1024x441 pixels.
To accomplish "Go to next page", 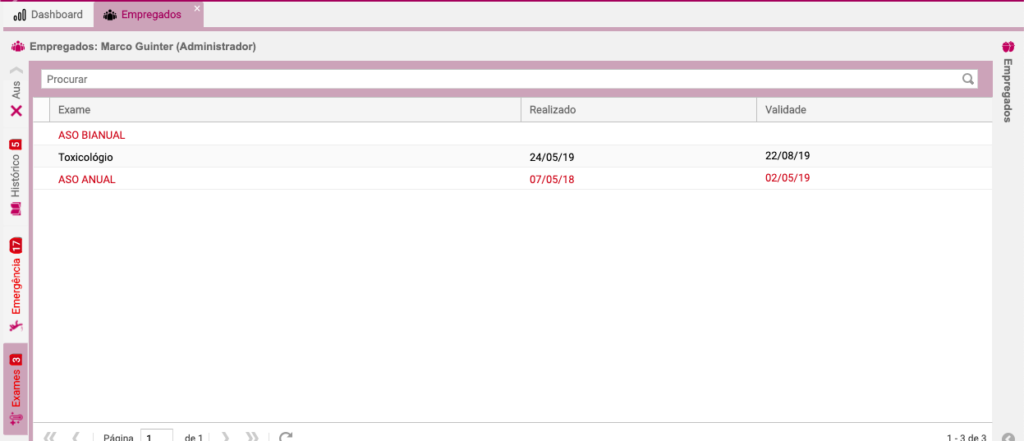I will pos(226,436).
